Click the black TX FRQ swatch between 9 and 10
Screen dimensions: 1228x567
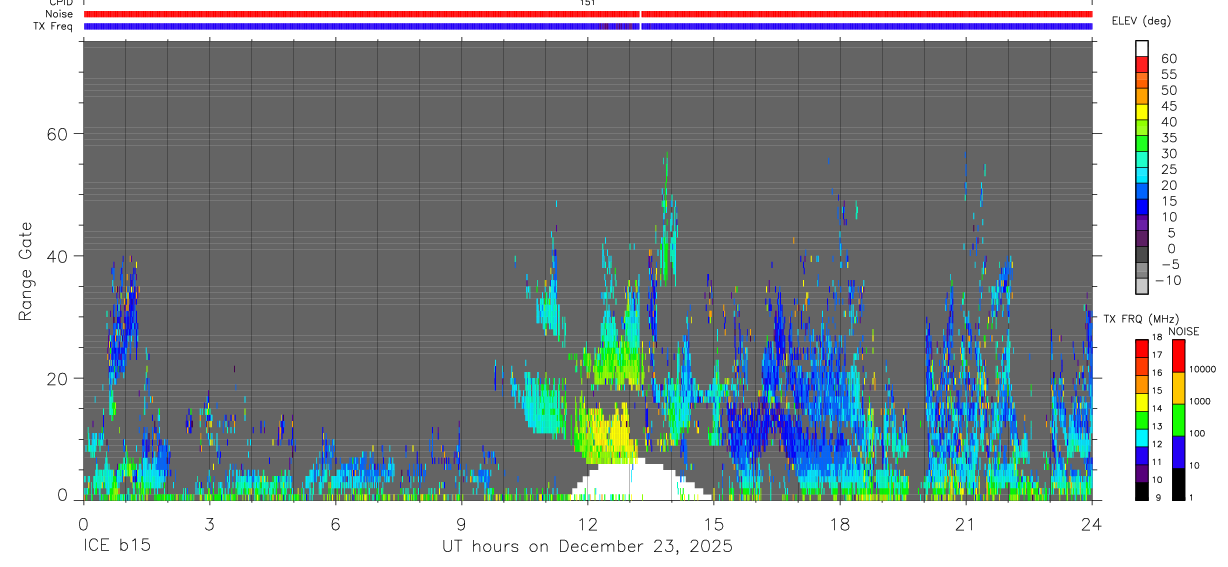[1142, 491]
